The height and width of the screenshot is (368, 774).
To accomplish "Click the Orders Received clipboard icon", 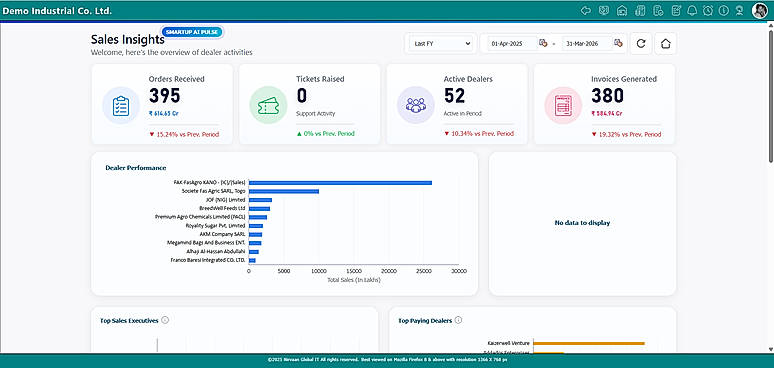I will pos(121,106).
